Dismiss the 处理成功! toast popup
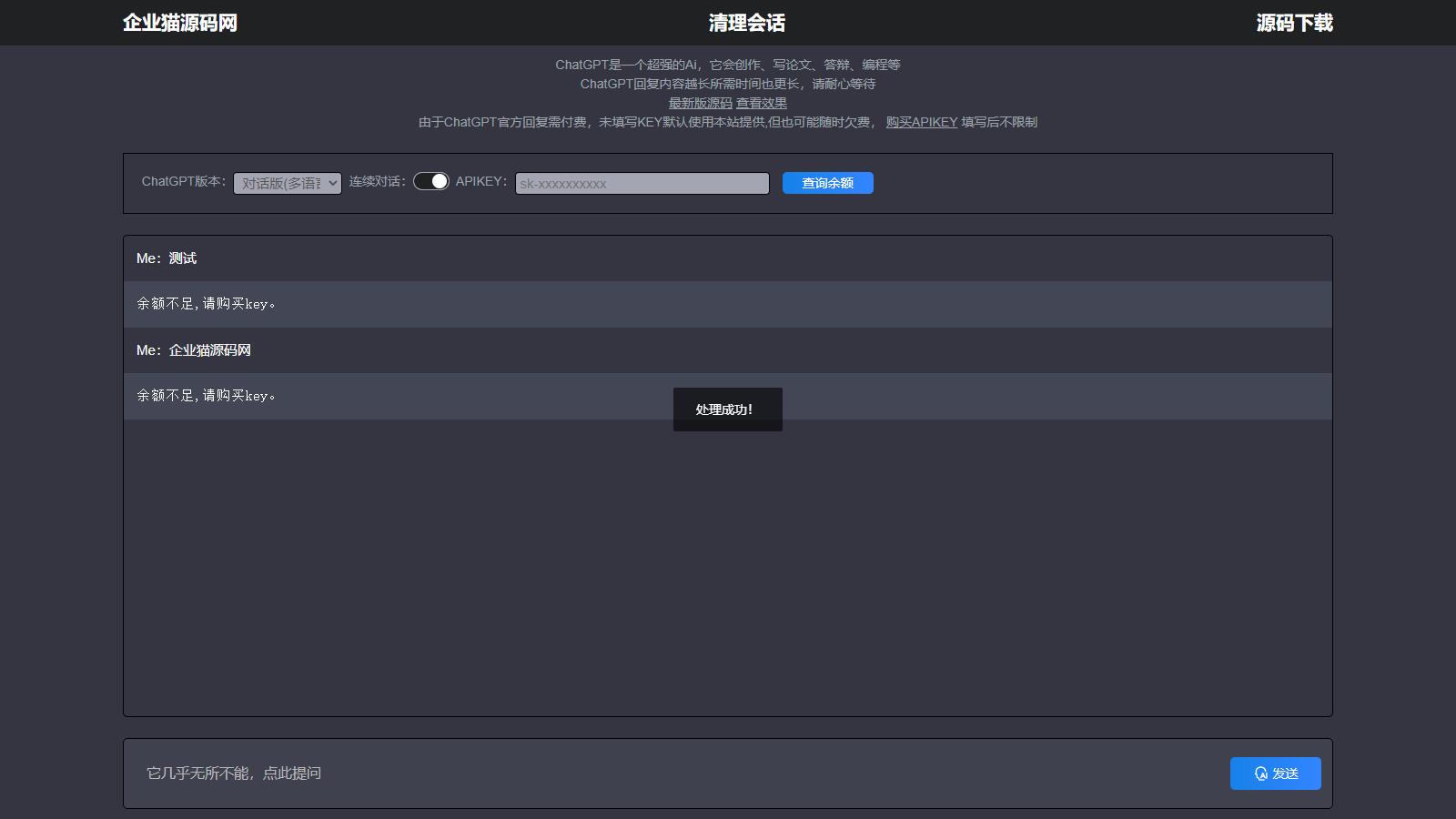1456x819 pixels. pos(727,409)
